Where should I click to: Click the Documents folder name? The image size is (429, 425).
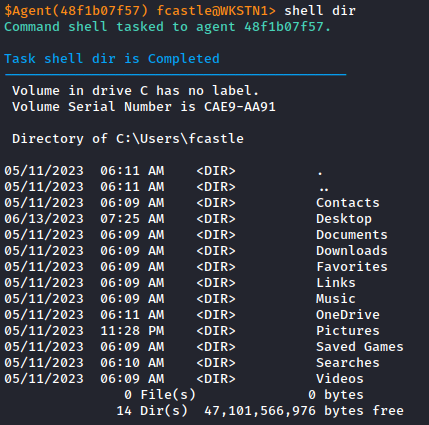[352, 235]
